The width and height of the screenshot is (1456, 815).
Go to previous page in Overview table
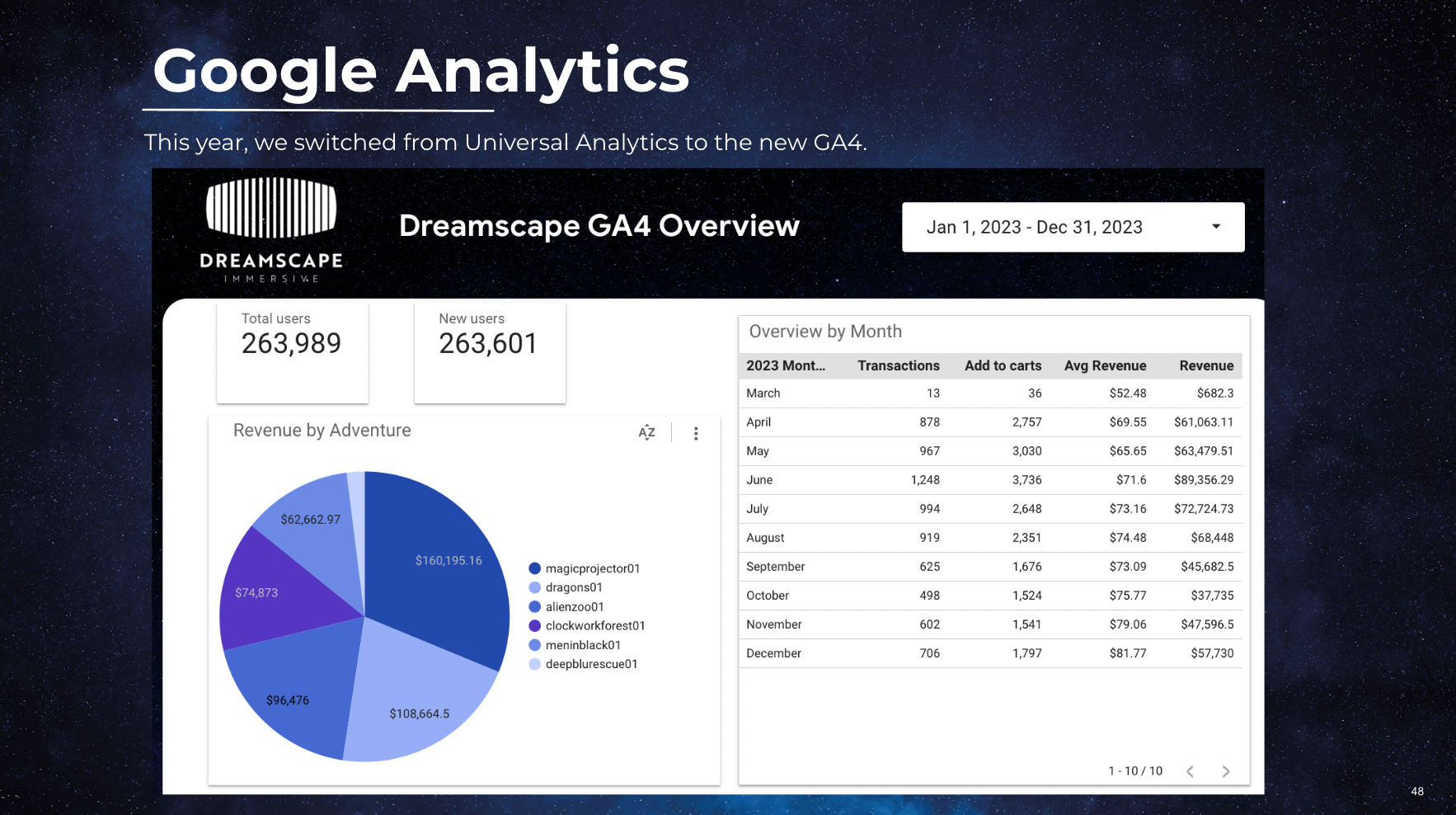1190,771
